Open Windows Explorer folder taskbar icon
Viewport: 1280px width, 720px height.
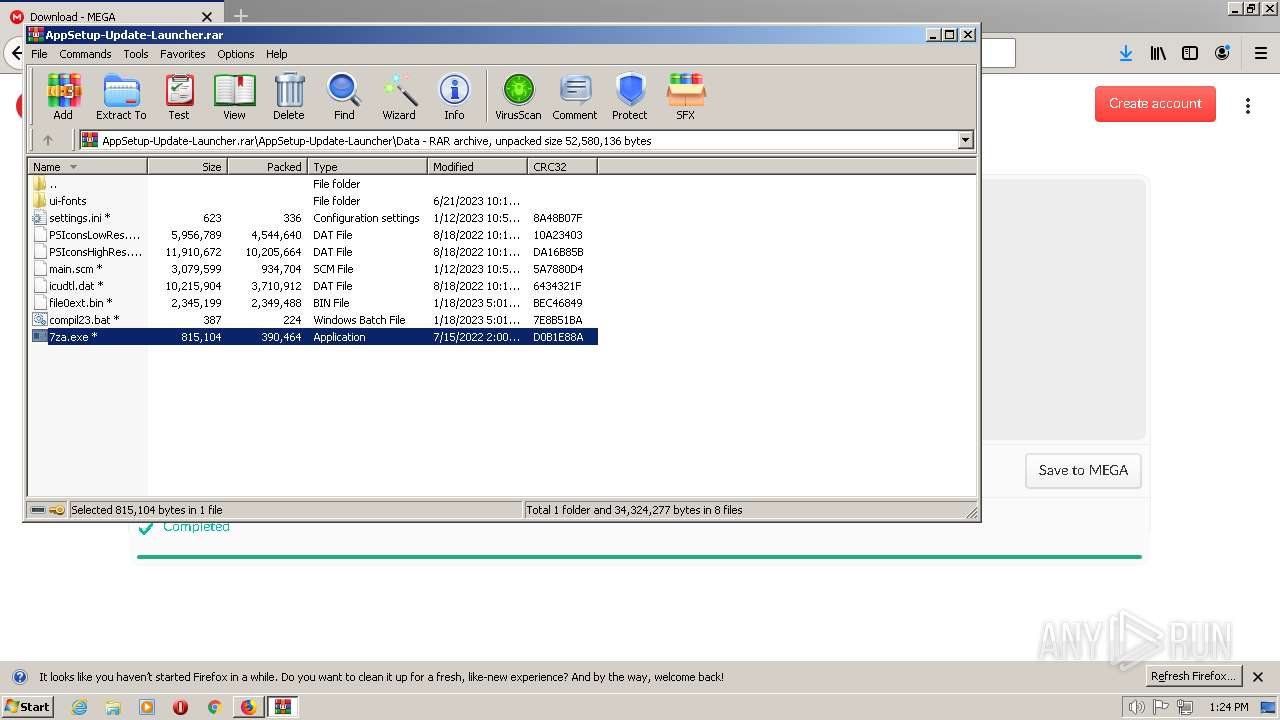[113, 707]
